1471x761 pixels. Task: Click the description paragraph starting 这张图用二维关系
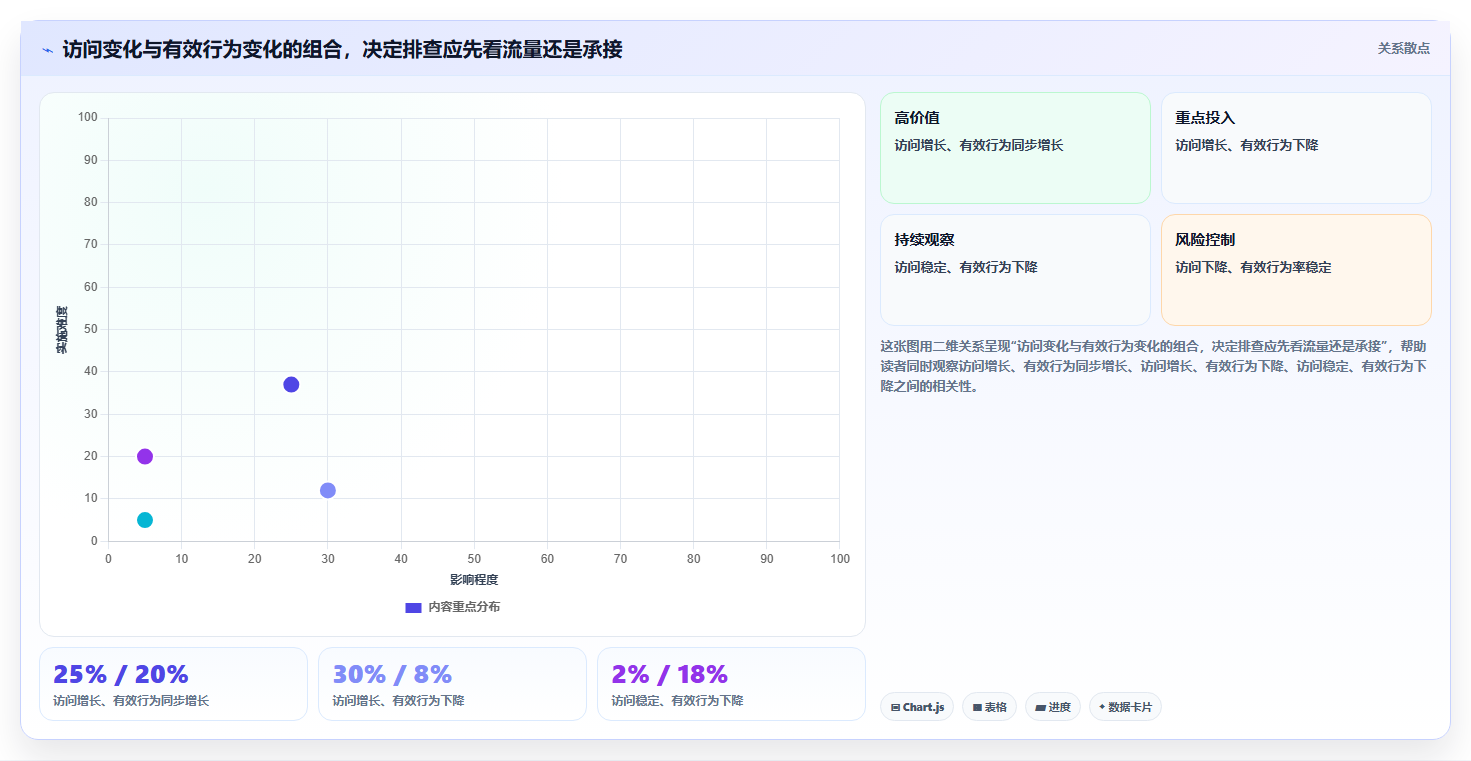point(1155,366)
